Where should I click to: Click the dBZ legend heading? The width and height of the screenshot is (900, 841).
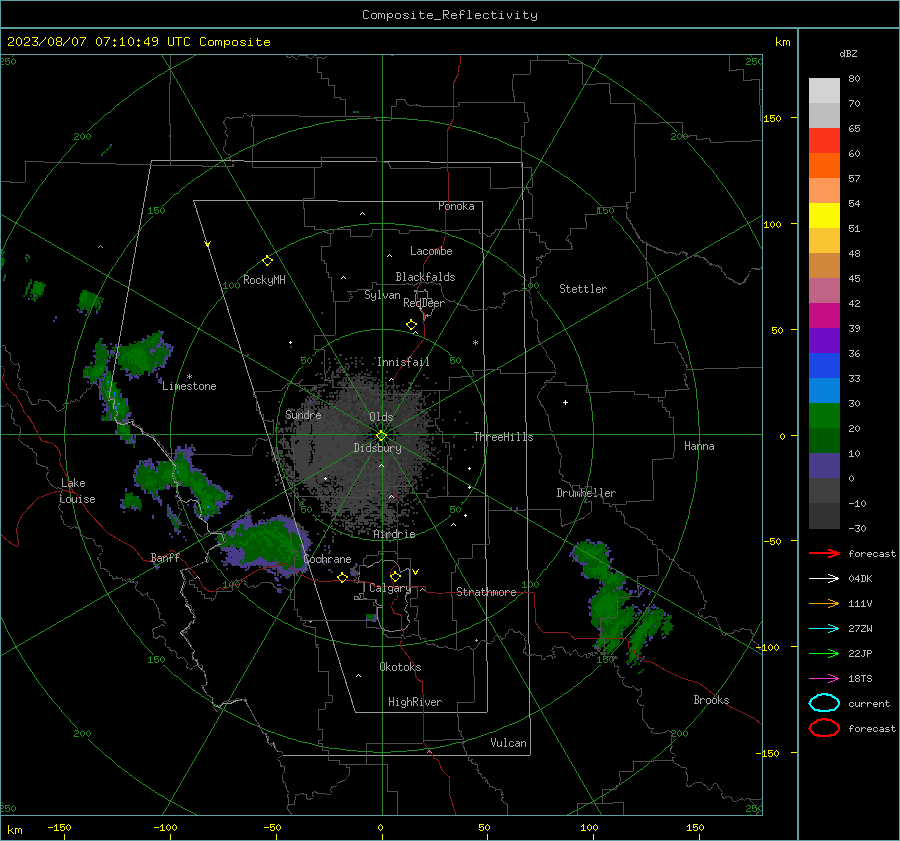tap(848, 53)
